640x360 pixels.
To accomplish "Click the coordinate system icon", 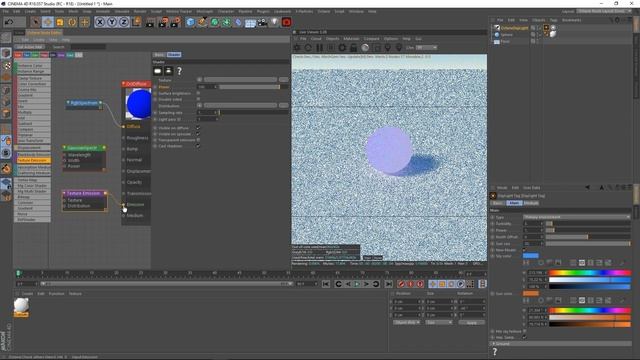I will click(x=136, y=22).
